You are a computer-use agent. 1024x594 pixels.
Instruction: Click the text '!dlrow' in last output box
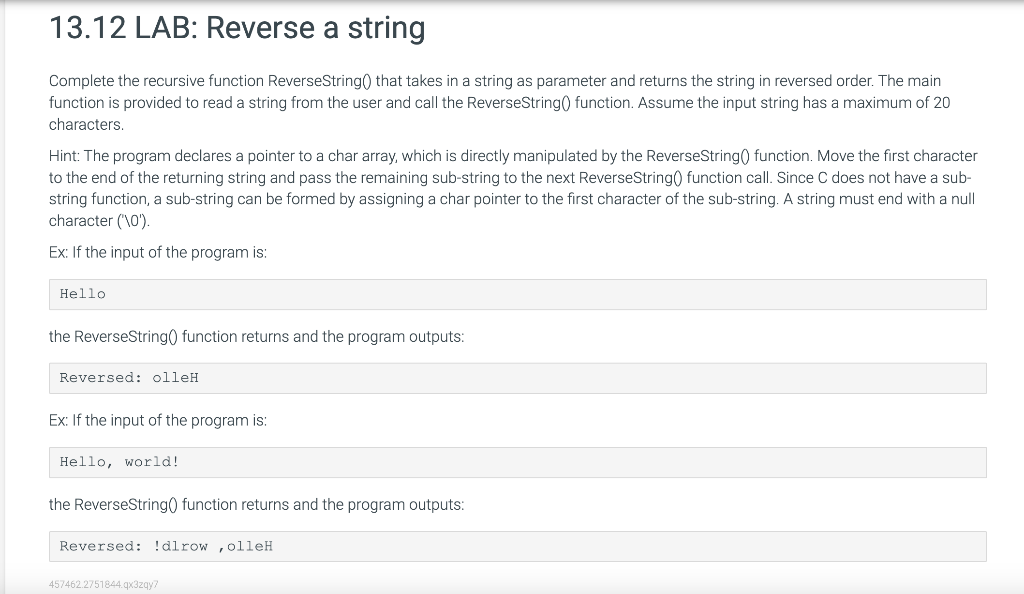180,546
